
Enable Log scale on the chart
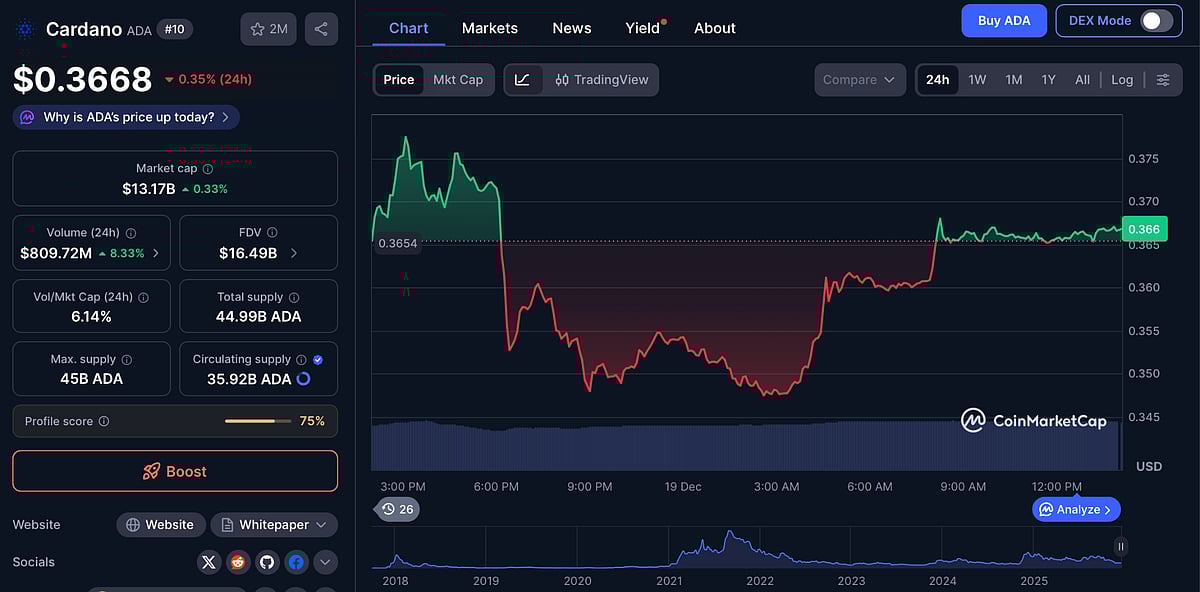(1122, 79)
